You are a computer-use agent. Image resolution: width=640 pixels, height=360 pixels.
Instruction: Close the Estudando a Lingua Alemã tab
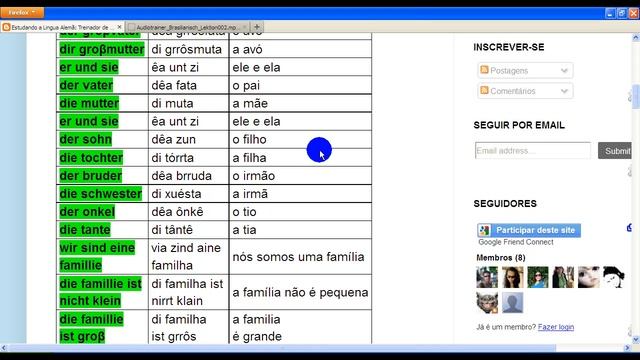(x=119, y=27)
